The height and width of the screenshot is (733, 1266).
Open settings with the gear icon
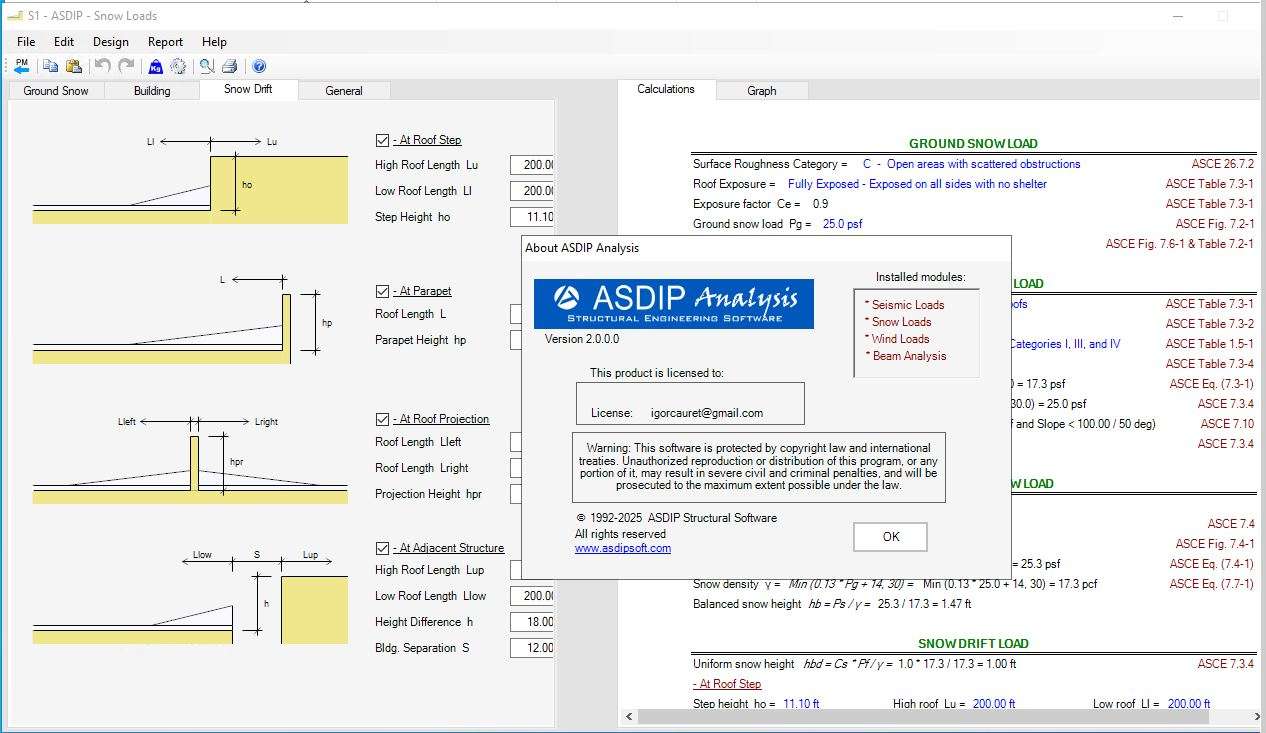click(178, 66)
